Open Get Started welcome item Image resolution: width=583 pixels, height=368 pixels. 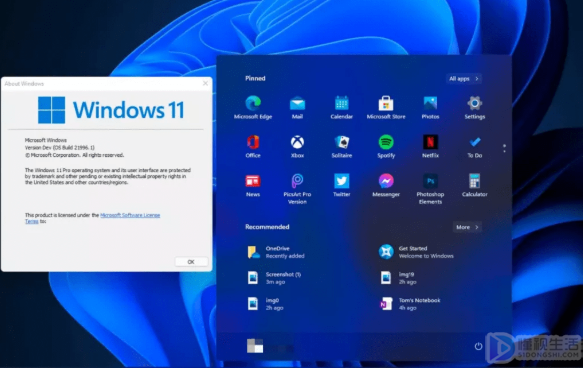[416, 252]
